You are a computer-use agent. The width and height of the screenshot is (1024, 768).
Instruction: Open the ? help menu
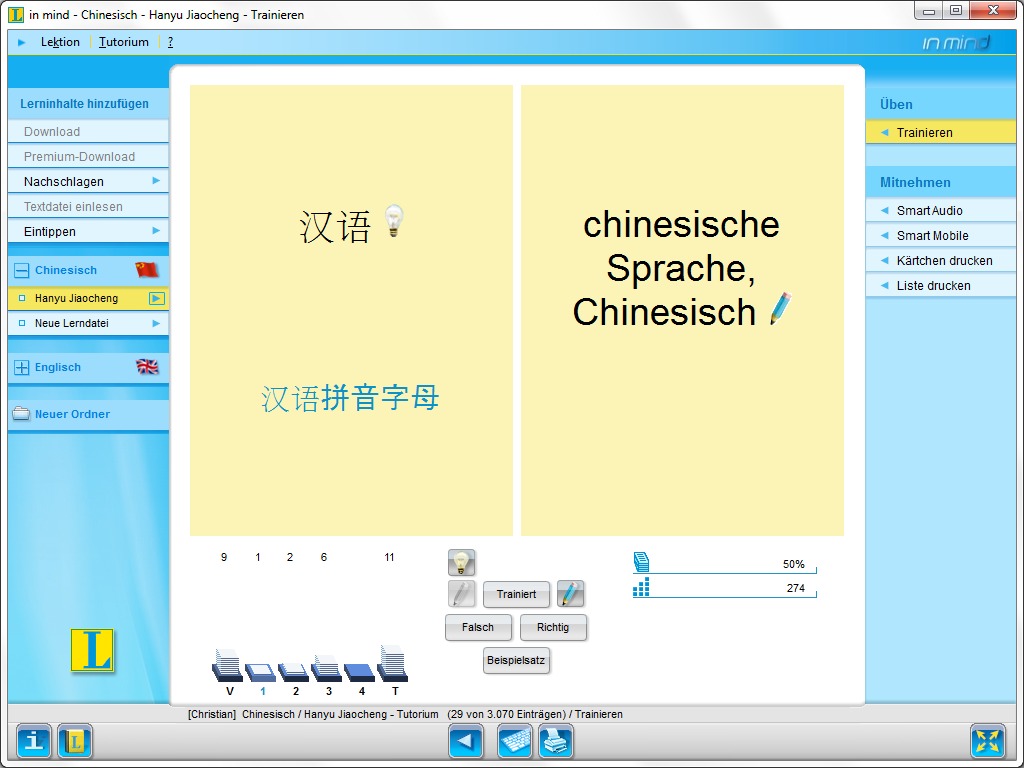click(x=170, y=42)
